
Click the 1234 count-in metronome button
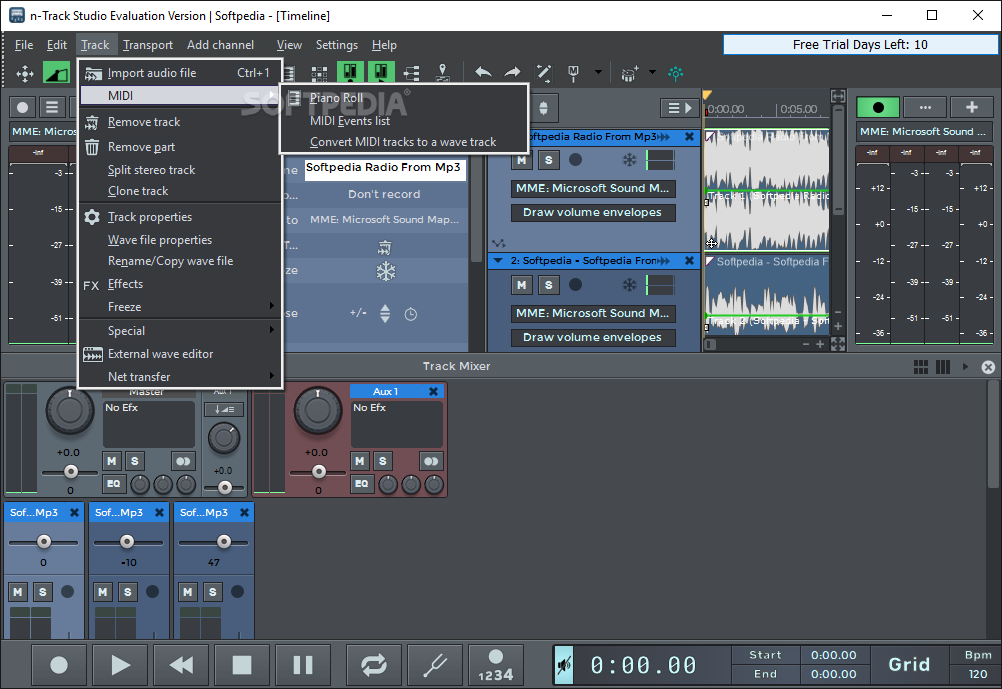click(x=496, y=665)
